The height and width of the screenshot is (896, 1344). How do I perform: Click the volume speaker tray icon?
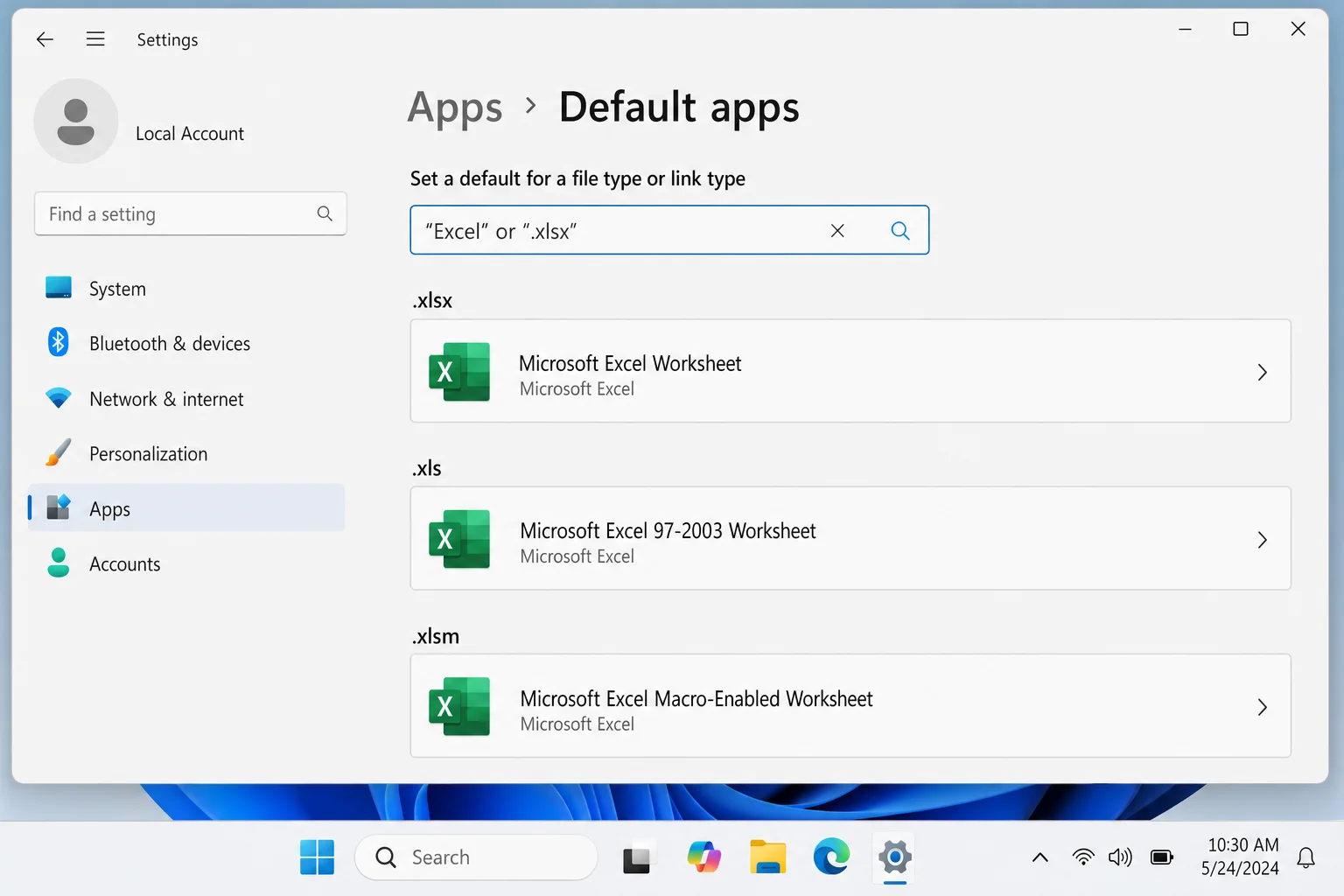[1120, 857]
